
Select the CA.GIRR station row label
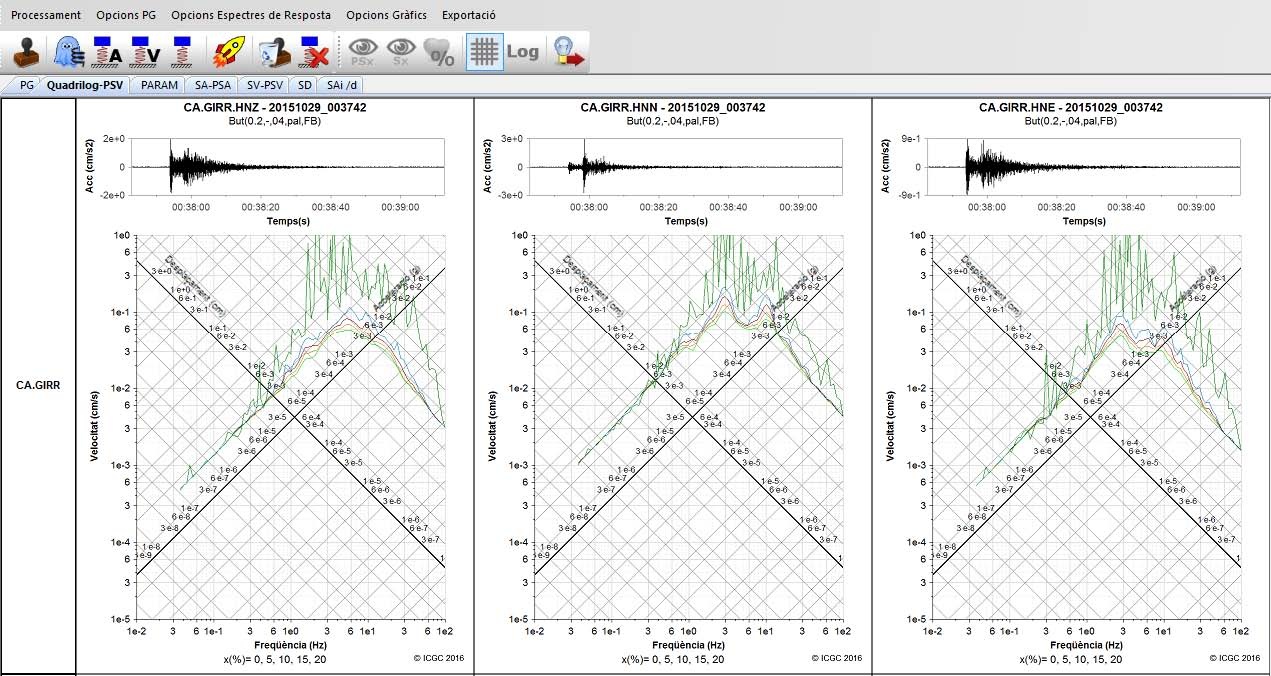pos(39,385)
